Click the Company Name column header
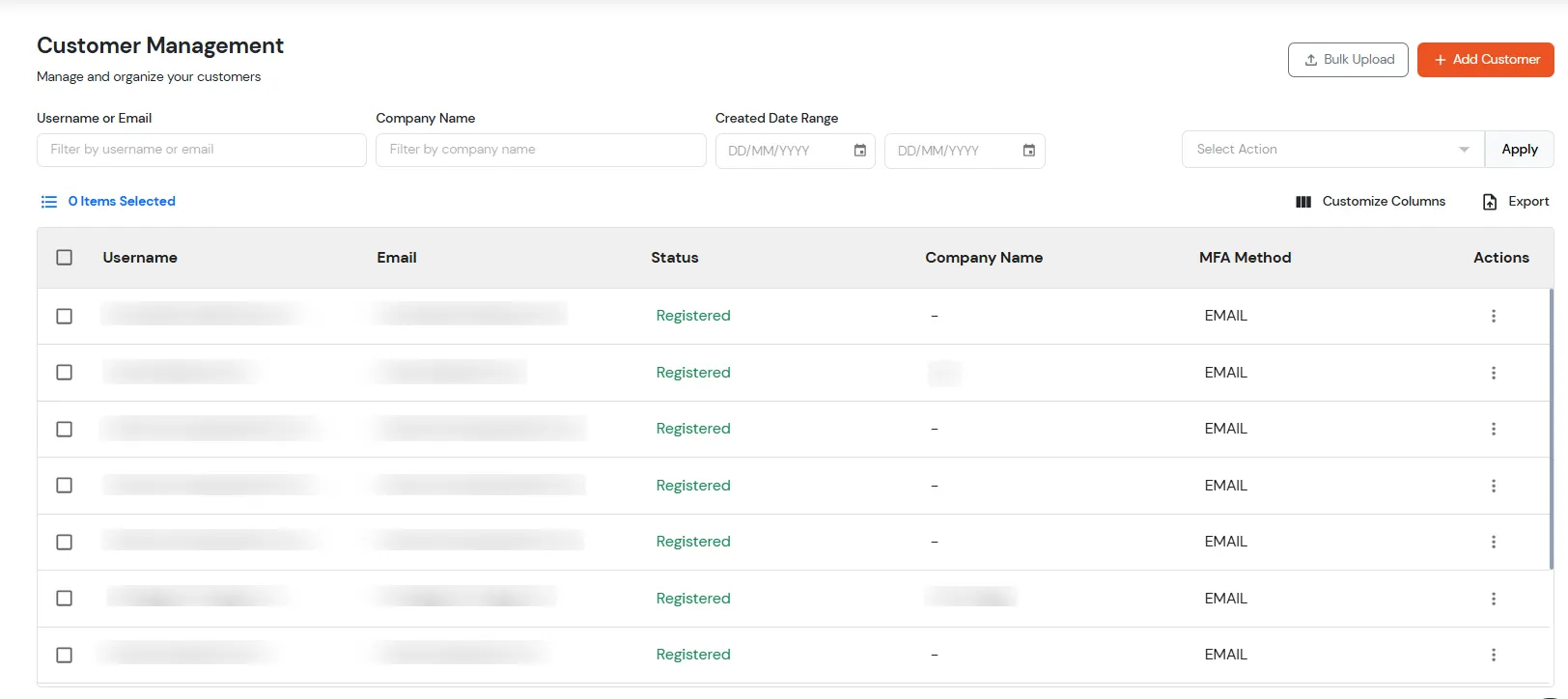Viewport: 1568px width, 699px height. click(984, 258)
